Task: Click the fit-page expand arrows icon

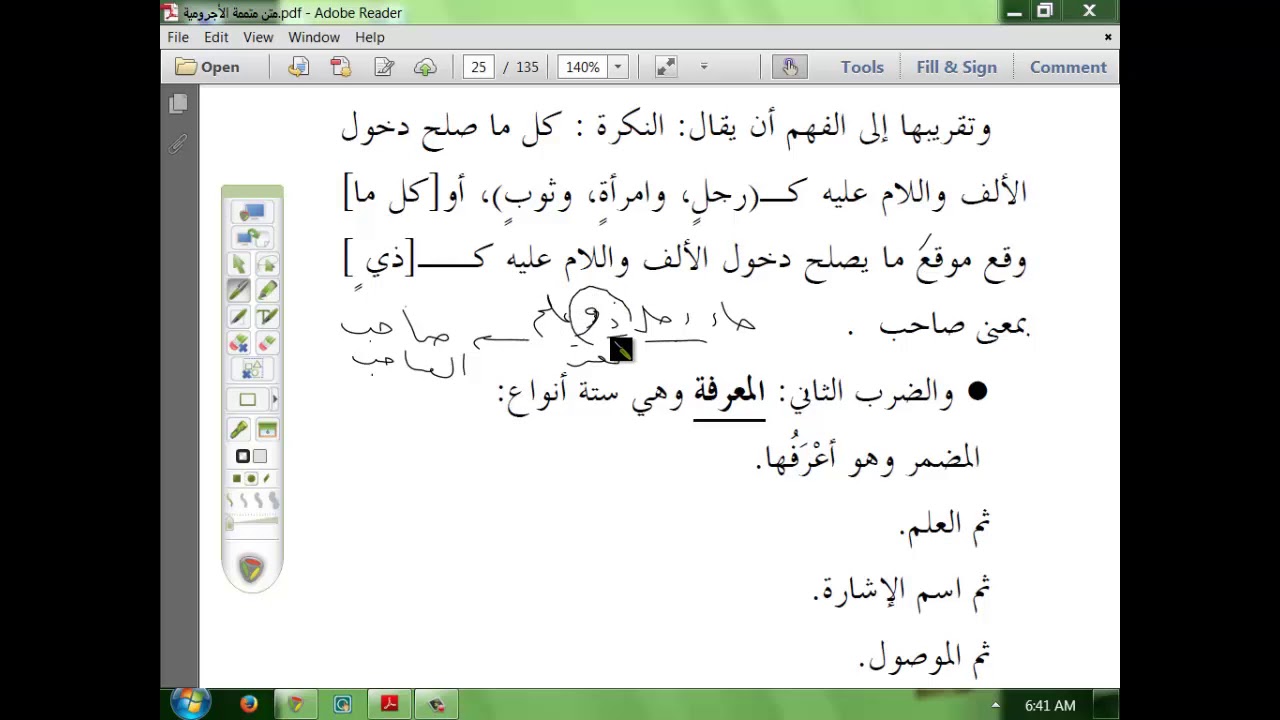Action: pos(666,67)
